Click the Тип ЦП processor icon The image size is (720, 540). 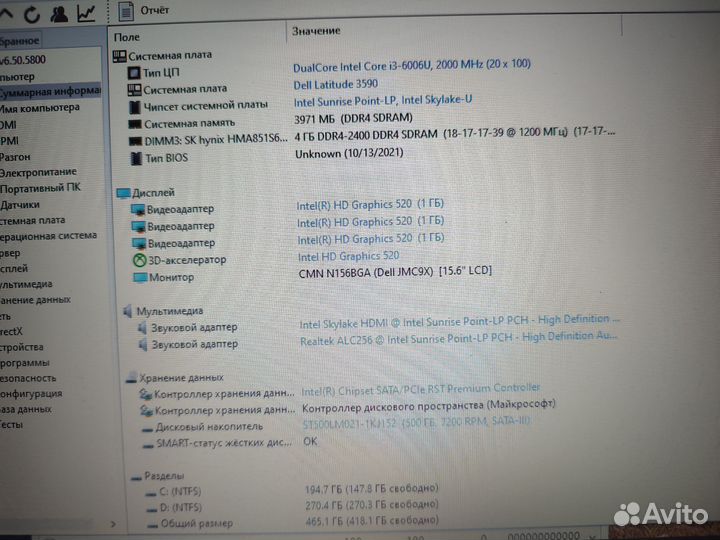click(134, 73)
